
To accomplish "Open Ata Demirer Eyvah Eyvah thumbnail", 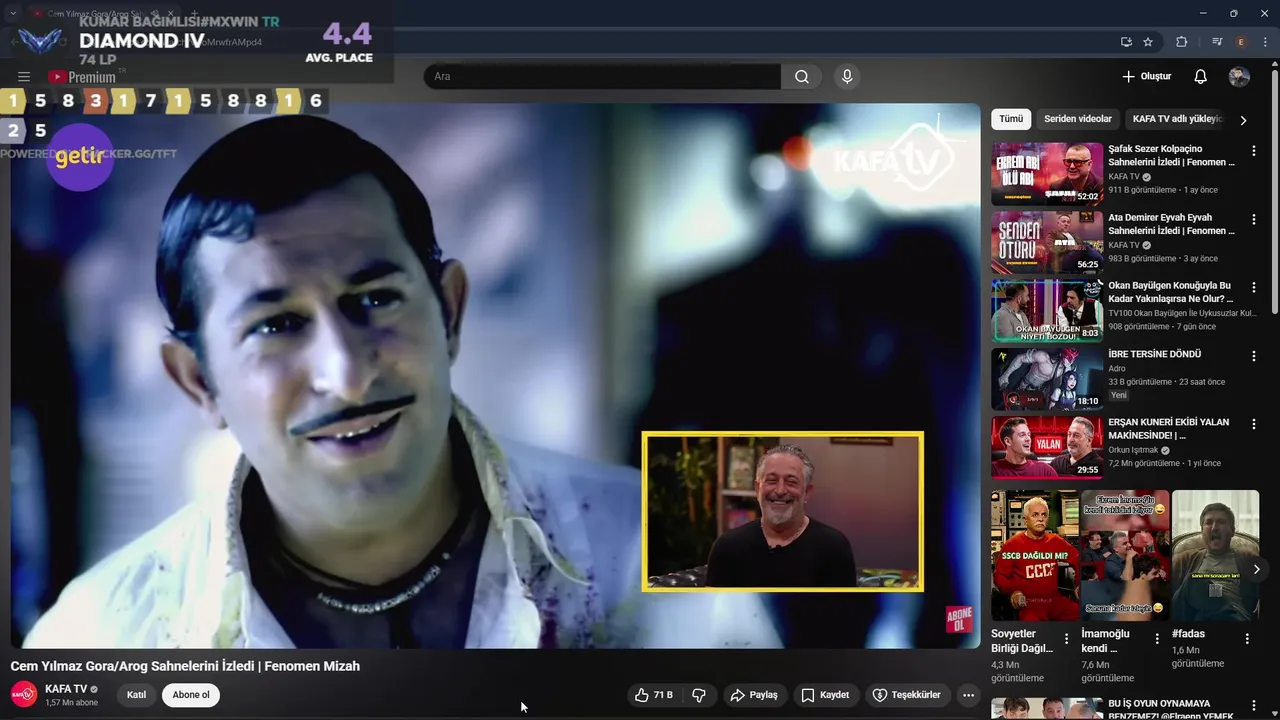I will [1047, 242].
